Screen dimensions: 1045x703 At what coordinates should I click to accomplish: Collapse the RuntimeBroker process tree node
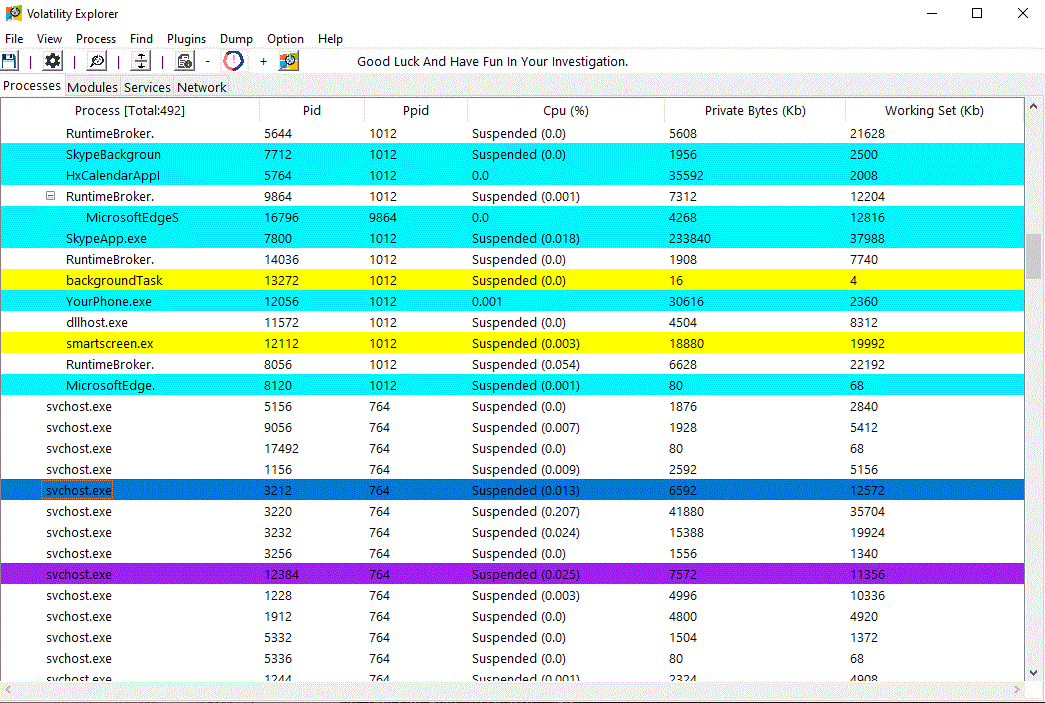50,196
